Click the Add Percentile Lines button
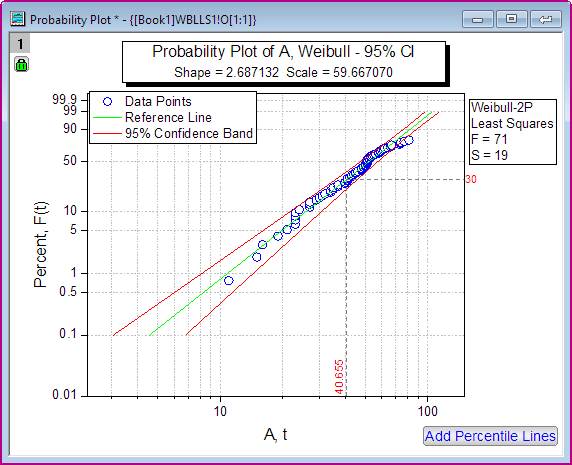The image size is (572, 465). 490,436
